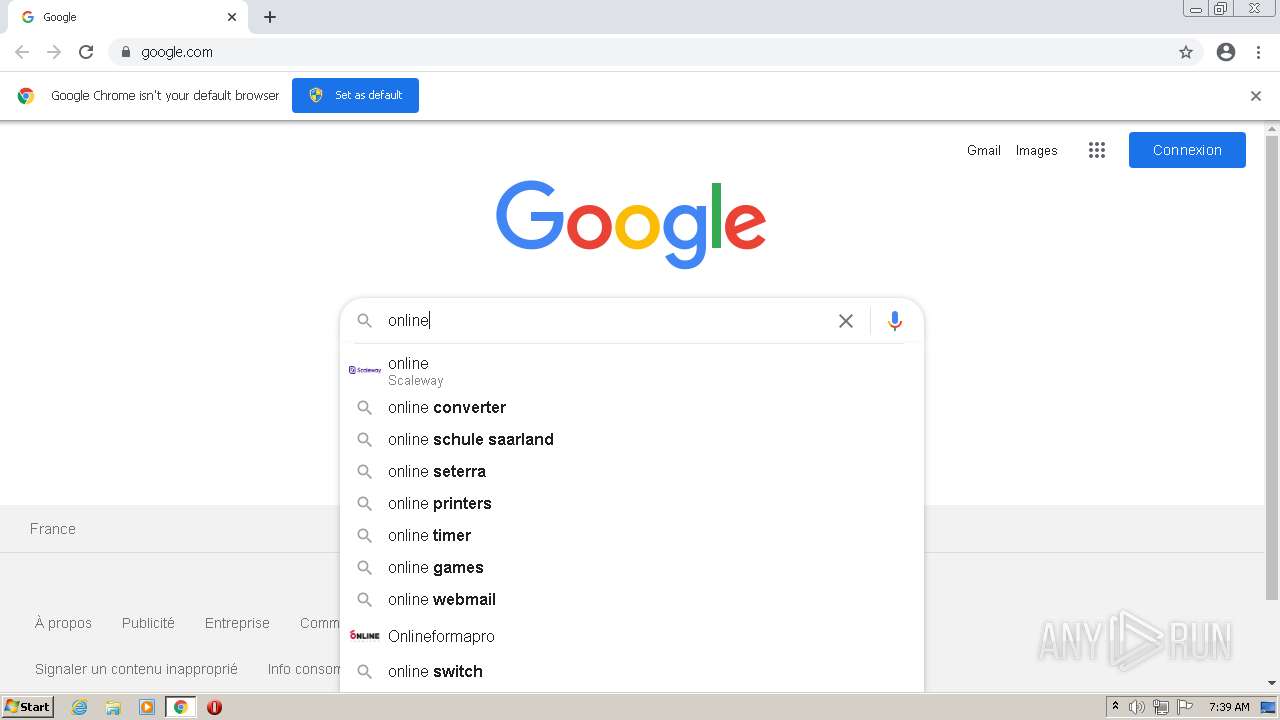Viewport: 1280px width, 720px height.
Task: Click the Onlineformapro logo icon
Action: pos(365,636)
